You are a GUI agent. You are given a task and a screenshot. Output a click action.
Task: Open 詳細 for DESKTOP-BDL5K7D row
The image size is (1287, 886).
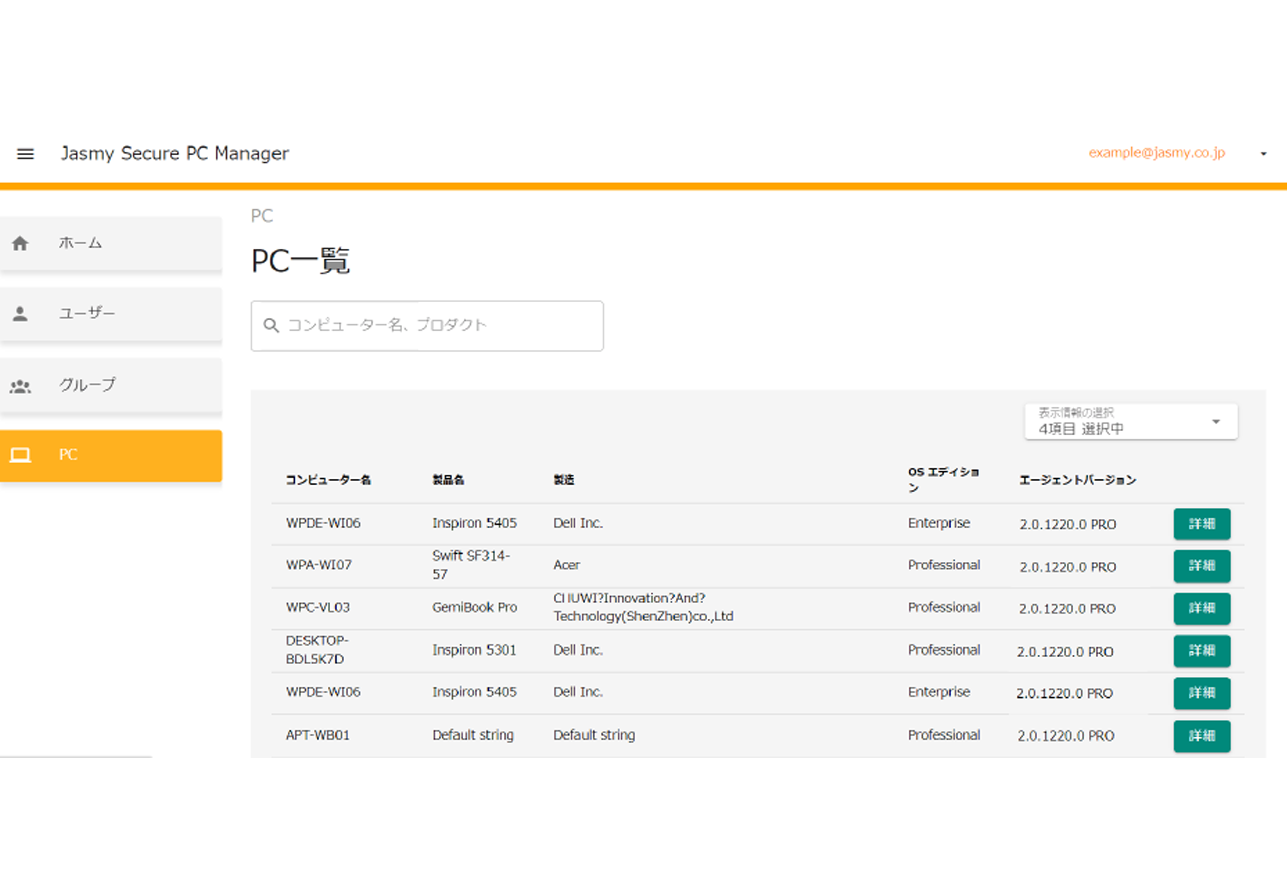point(1202,651)
